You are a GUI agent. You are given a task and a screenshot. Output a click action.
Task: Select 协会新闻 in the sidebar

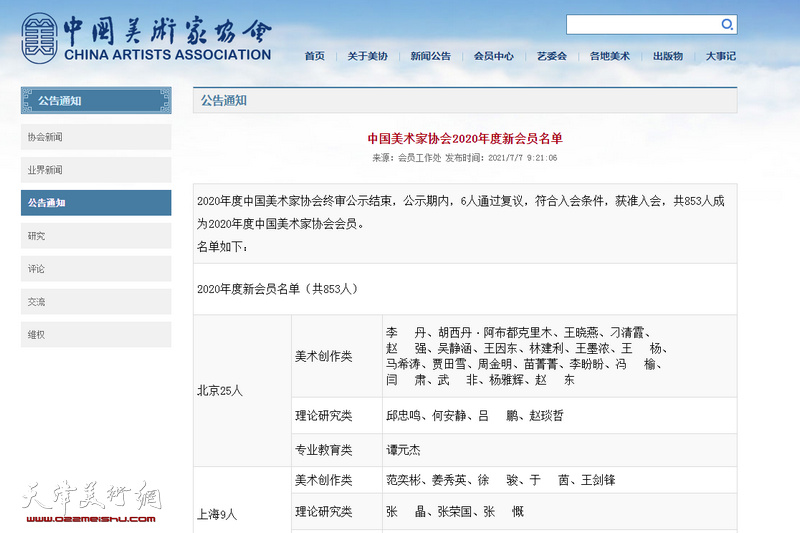[x=96, y=137]
